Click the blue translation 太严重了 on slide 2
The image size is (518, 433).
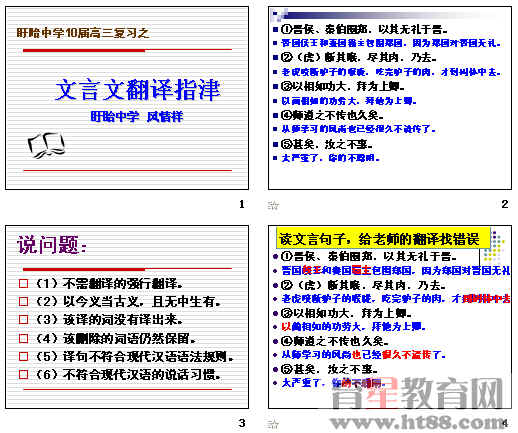pyautogui.click(x=331, y=158)
